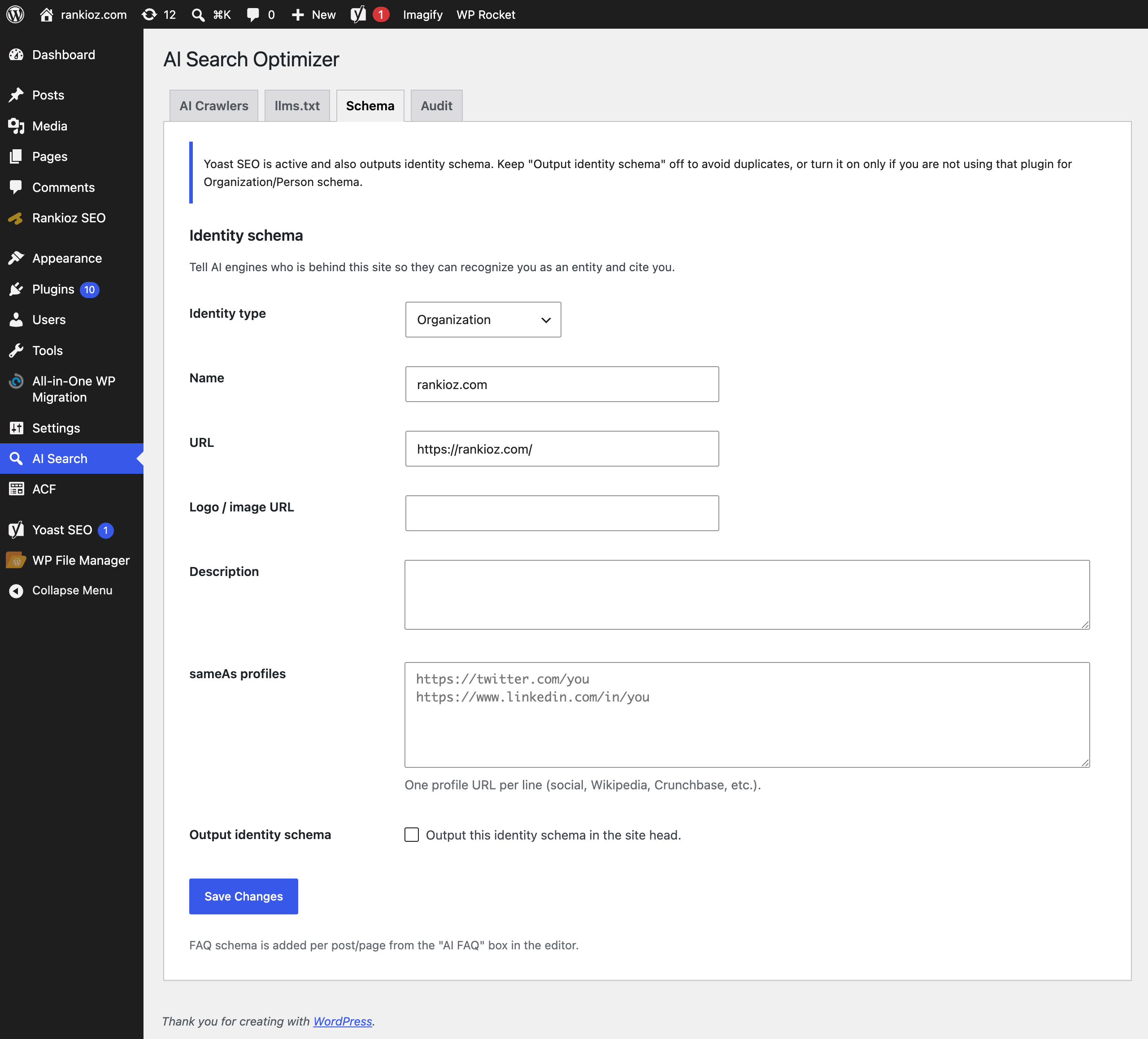The width and height of the screenshot is (1148, 1039).
Task: Click the Yoast SEO sidebar icon
Action: (16, 529)
